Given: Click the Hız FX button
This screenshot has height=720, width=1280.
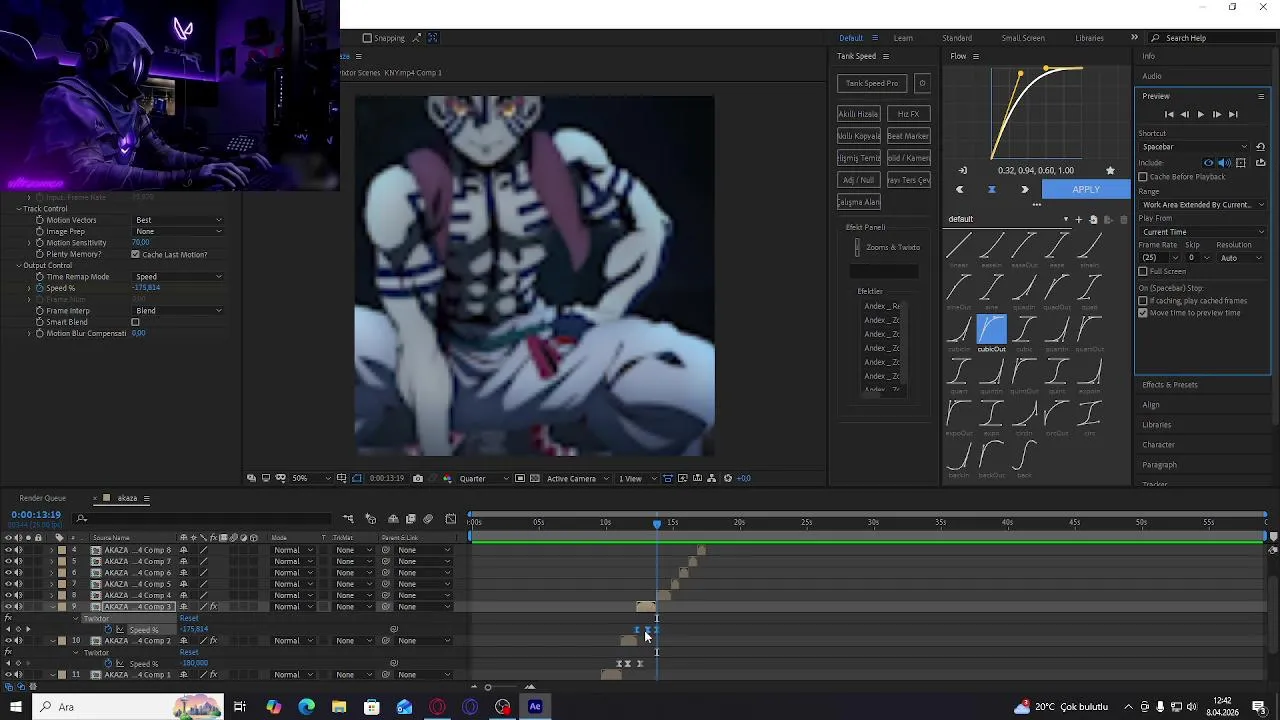Looking at the screenshot, I should point(908,114).
